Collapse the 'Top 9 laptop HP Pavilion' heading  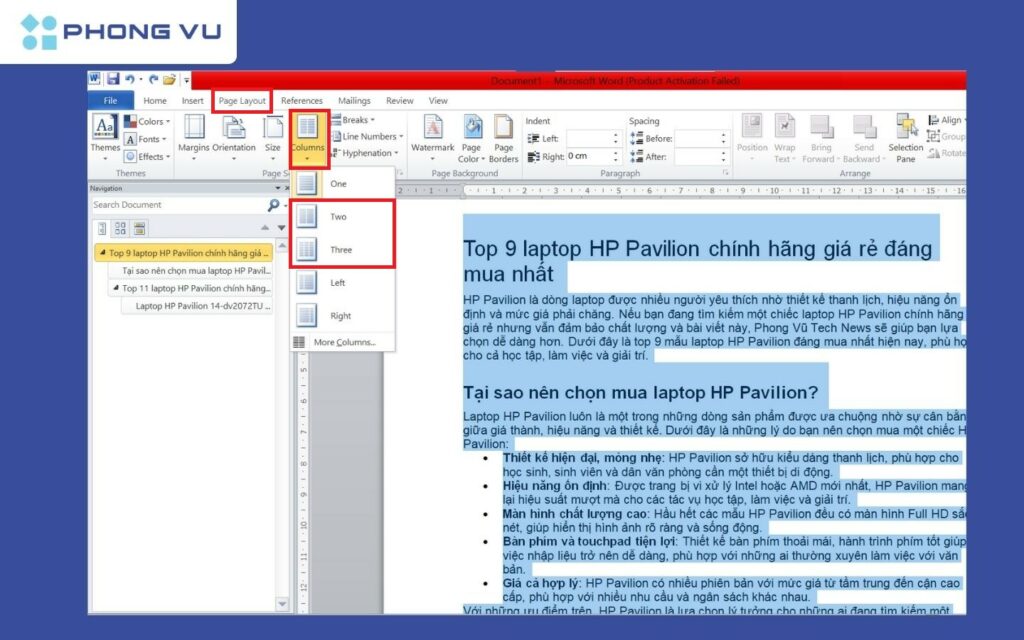(x=102, y=254)
